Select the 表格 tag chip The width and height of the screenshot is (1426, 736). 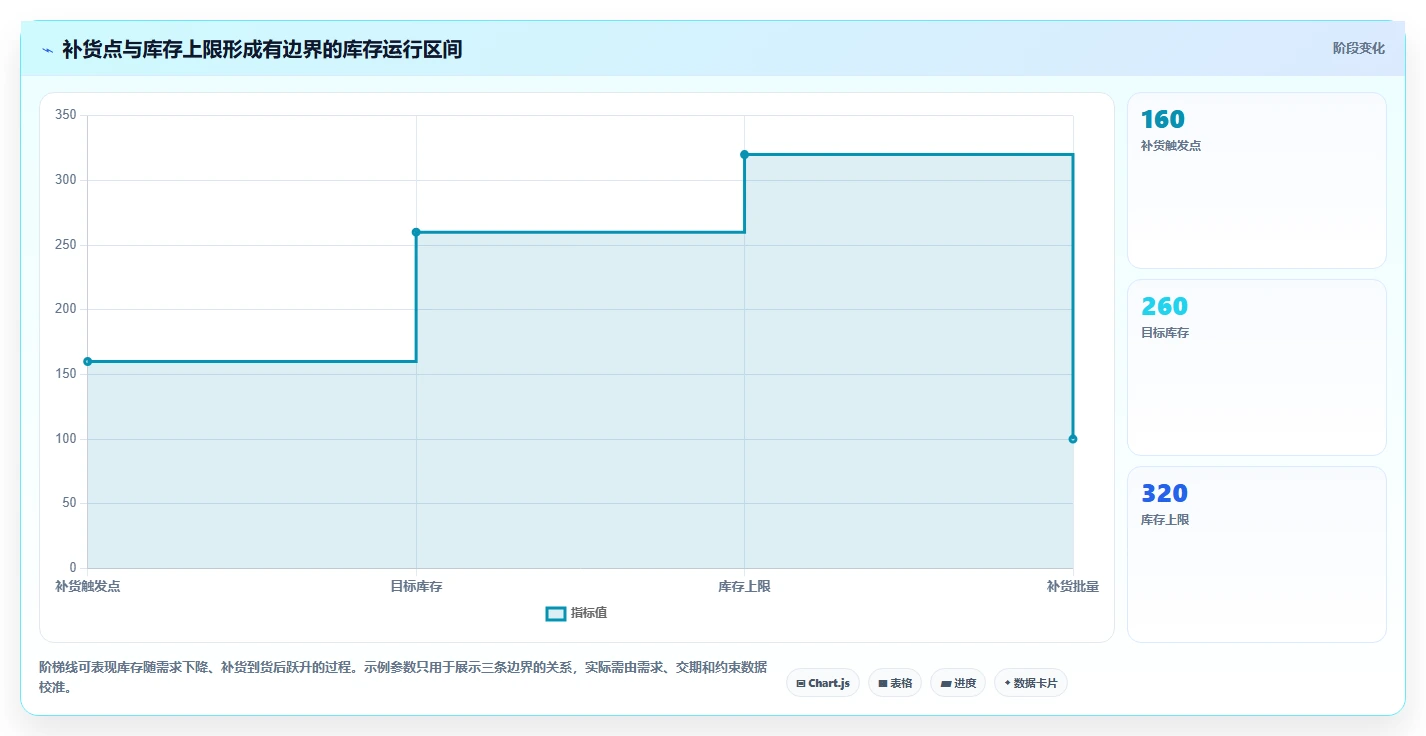895,683
